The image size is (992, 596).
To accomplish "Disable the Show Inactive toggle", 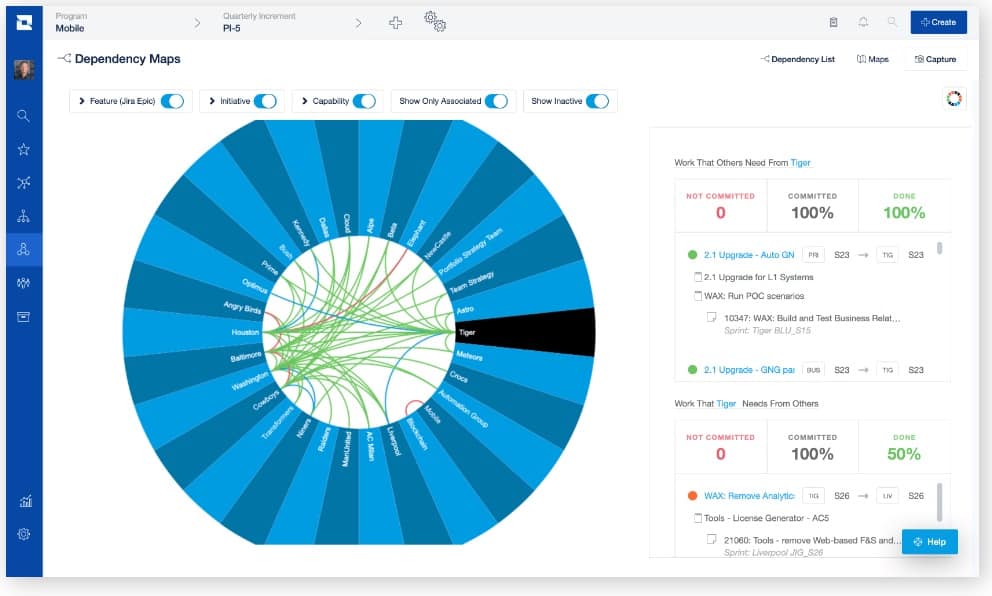I will pos(599,101).
